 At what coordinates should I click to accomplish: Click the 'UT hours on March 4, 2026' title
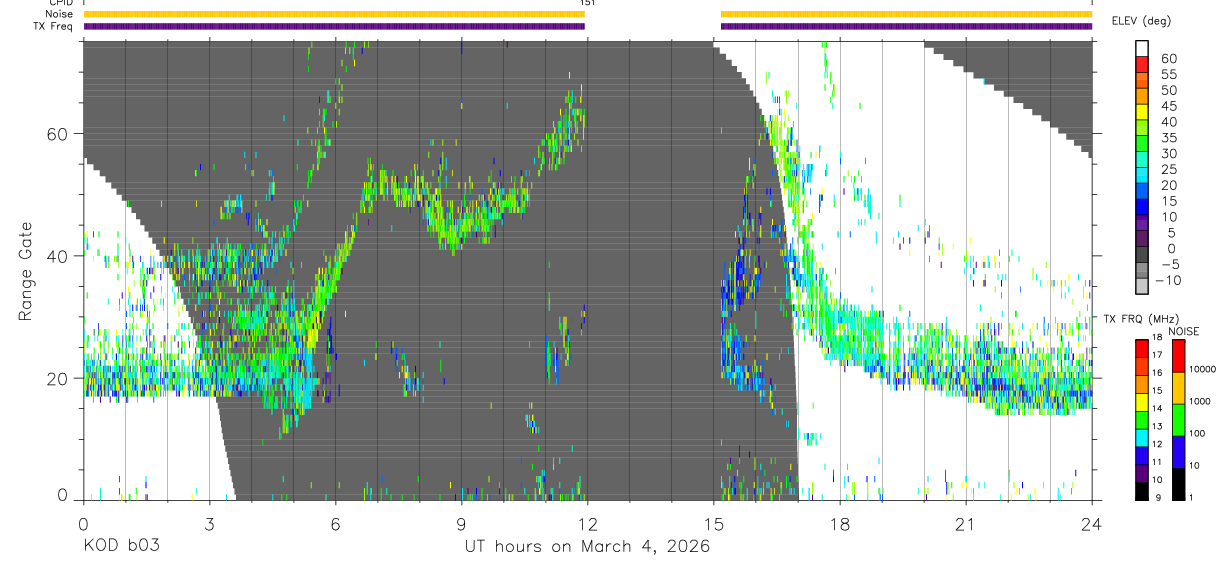coord(587,547)
